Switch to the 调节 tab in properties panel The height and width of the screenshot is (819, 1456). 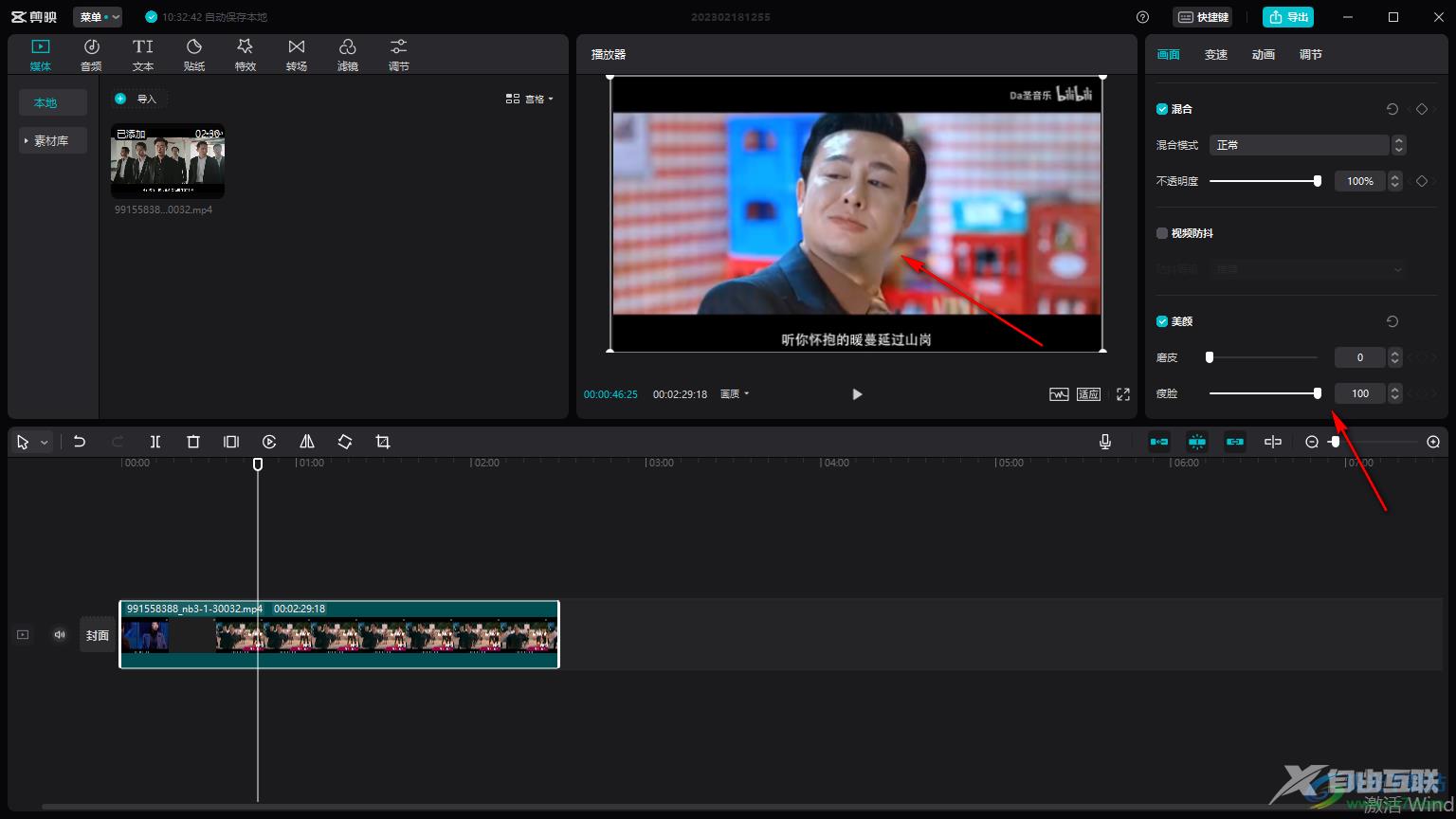pos(1311,55)
